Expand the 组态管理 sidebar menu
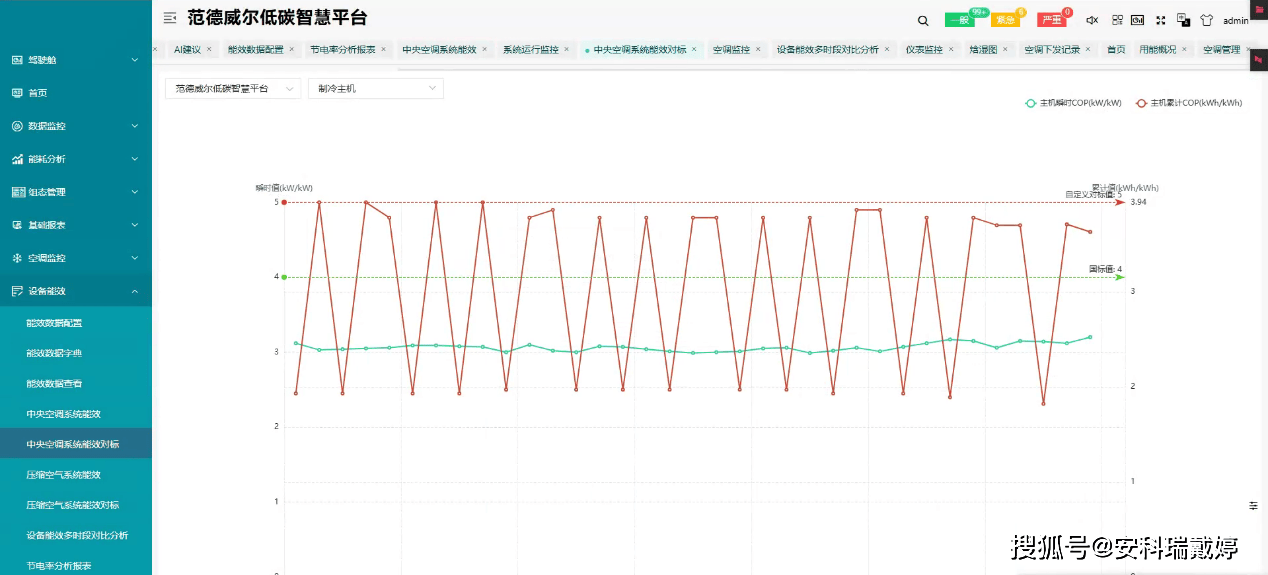The image size is (1268, 575). coord(76,192)
